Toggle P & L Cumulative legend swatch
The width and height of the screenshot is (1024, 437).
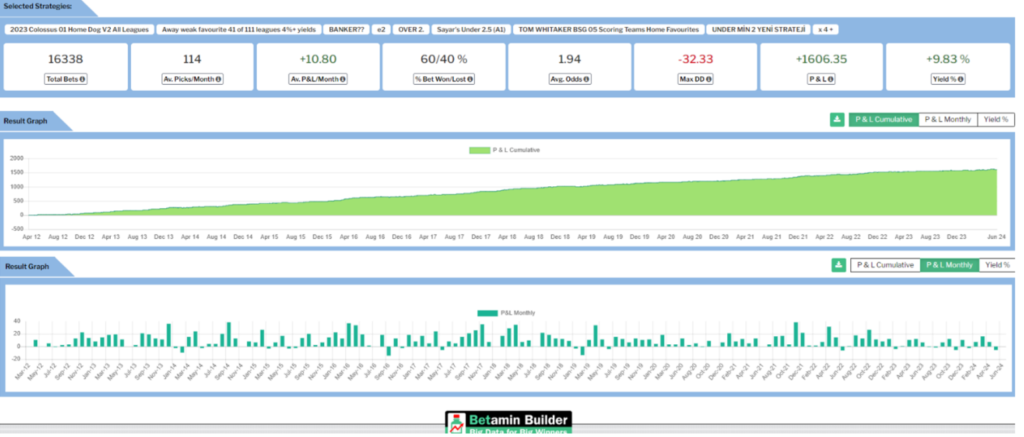pos(478,150)
